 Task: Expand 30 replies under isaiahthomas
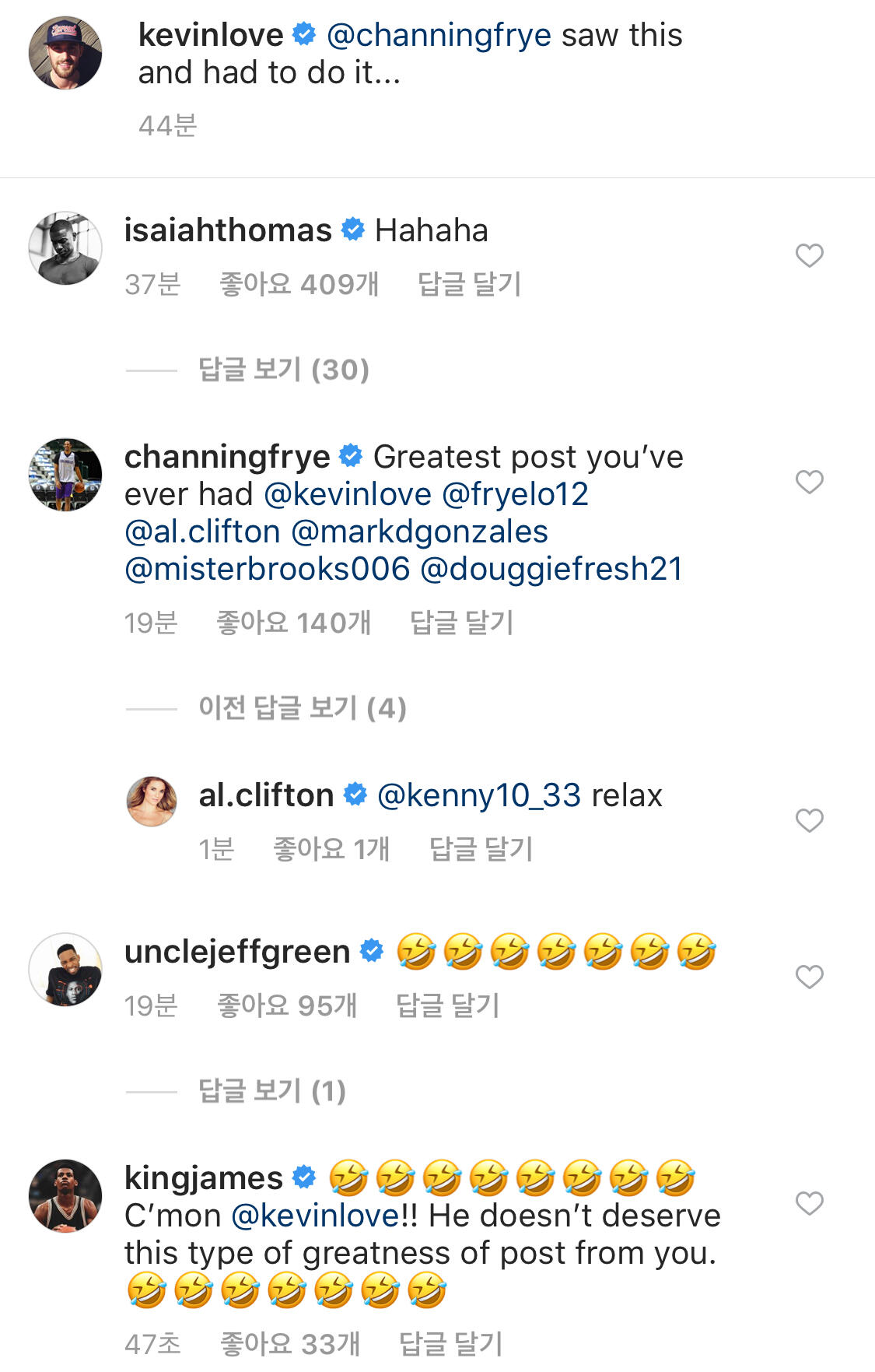click(283, 370)
